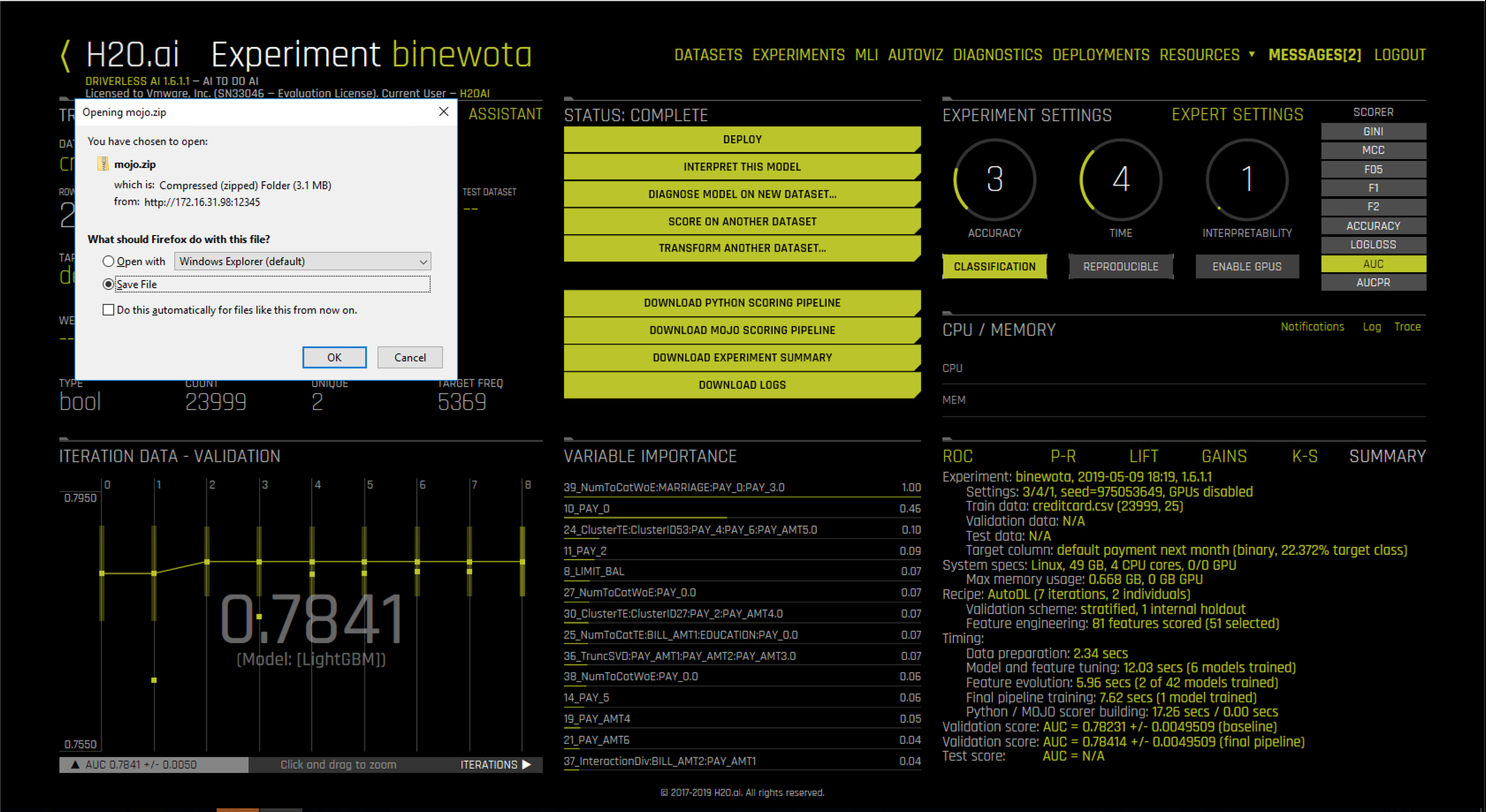This screenshot has height=812, width=1486.
Task: Select the GINI scorer
Action: pyautogui.click(x=1374, y=132)
